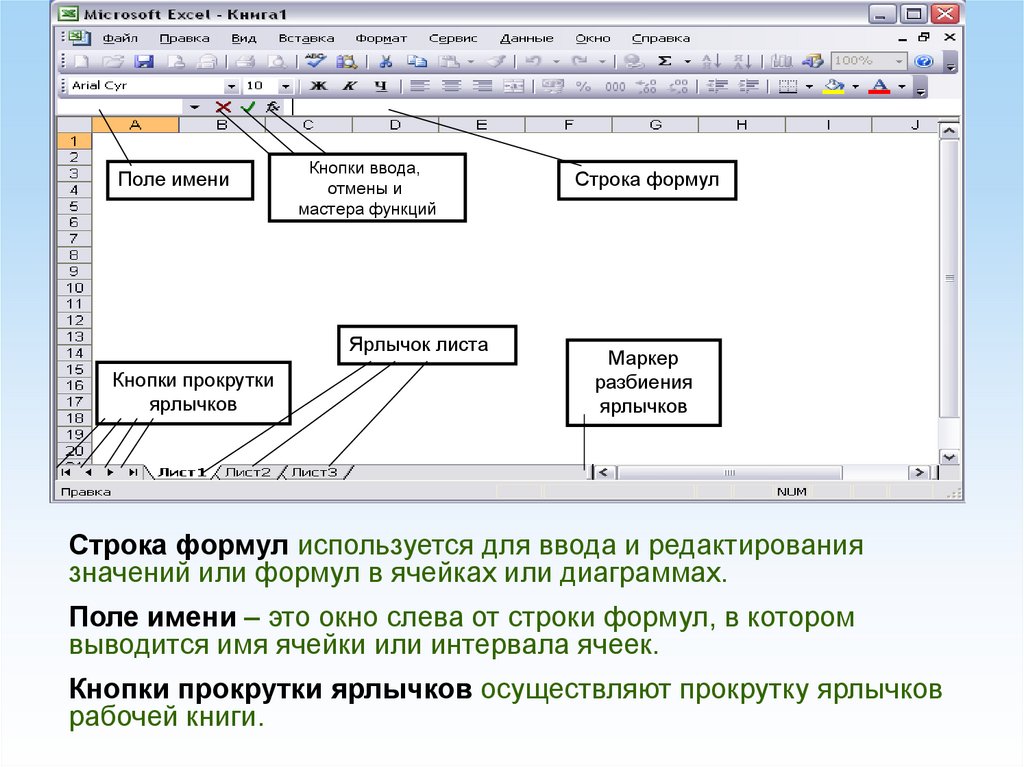Open the Файл menu
The image size is (1024, 767).
(120, 39)
